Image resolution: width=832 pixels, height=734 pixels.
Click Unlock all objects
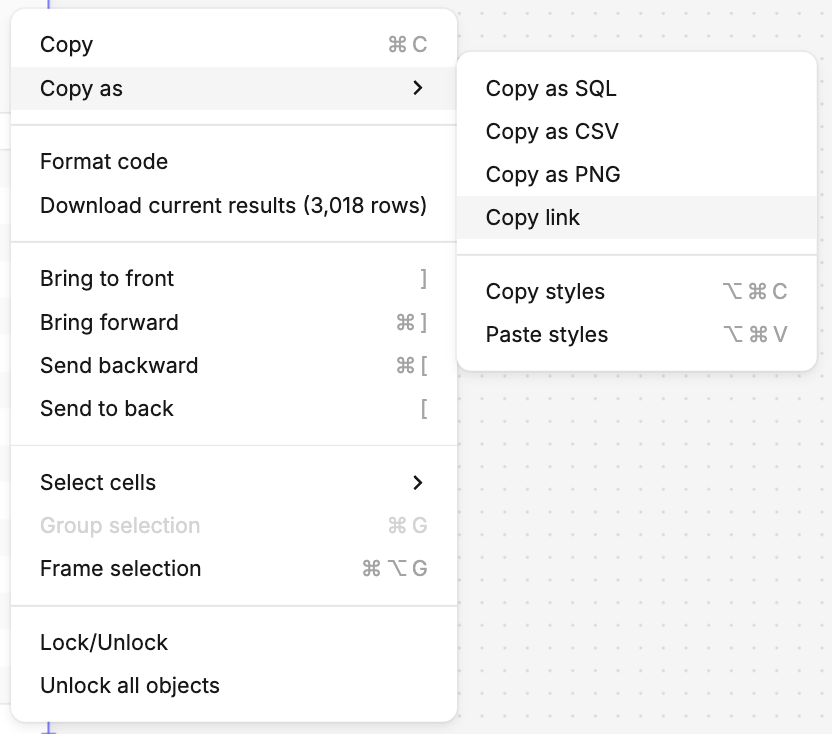coord(130,686)
